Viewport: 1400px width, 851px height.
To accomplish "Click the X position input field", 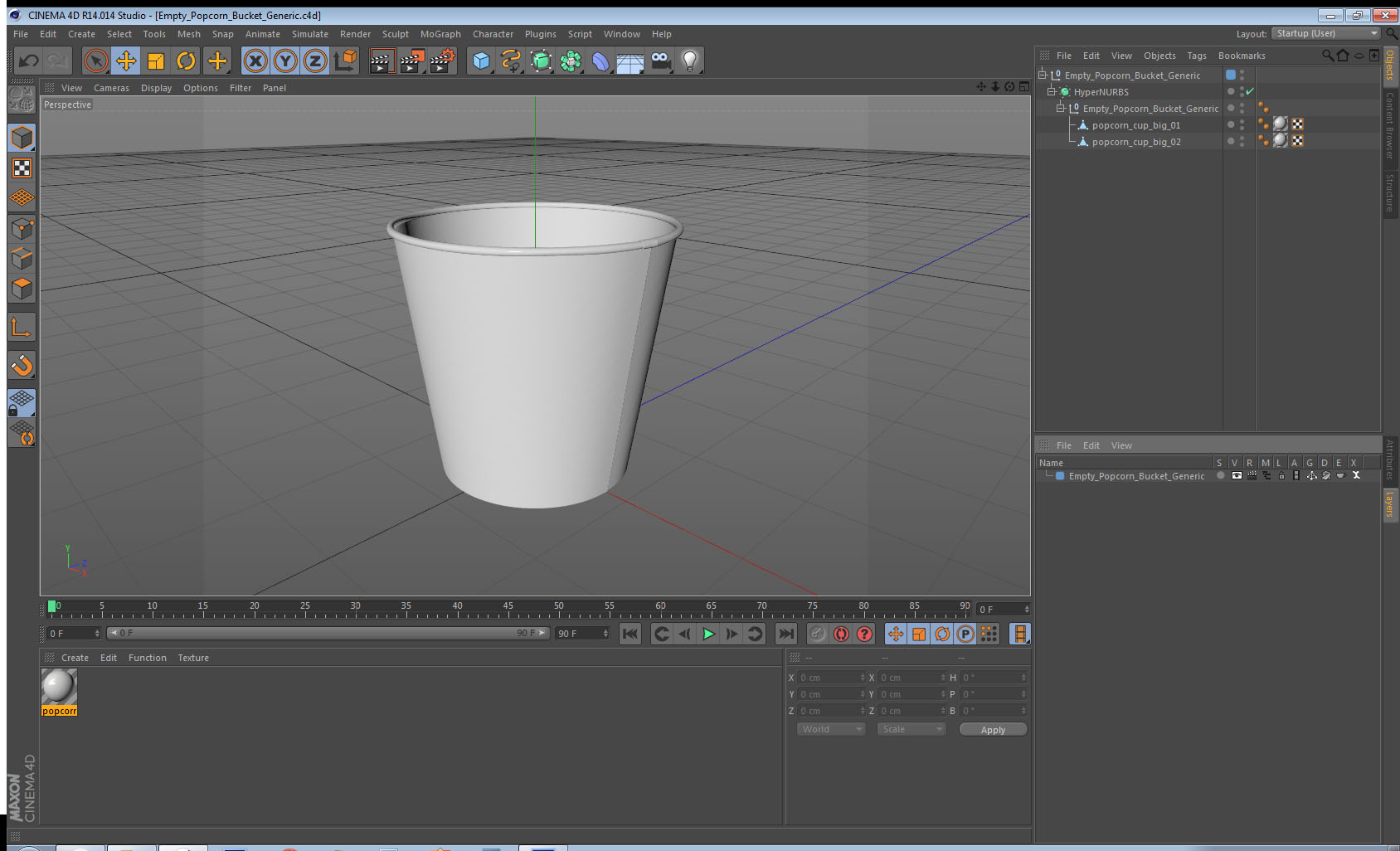I will [831, 678].
